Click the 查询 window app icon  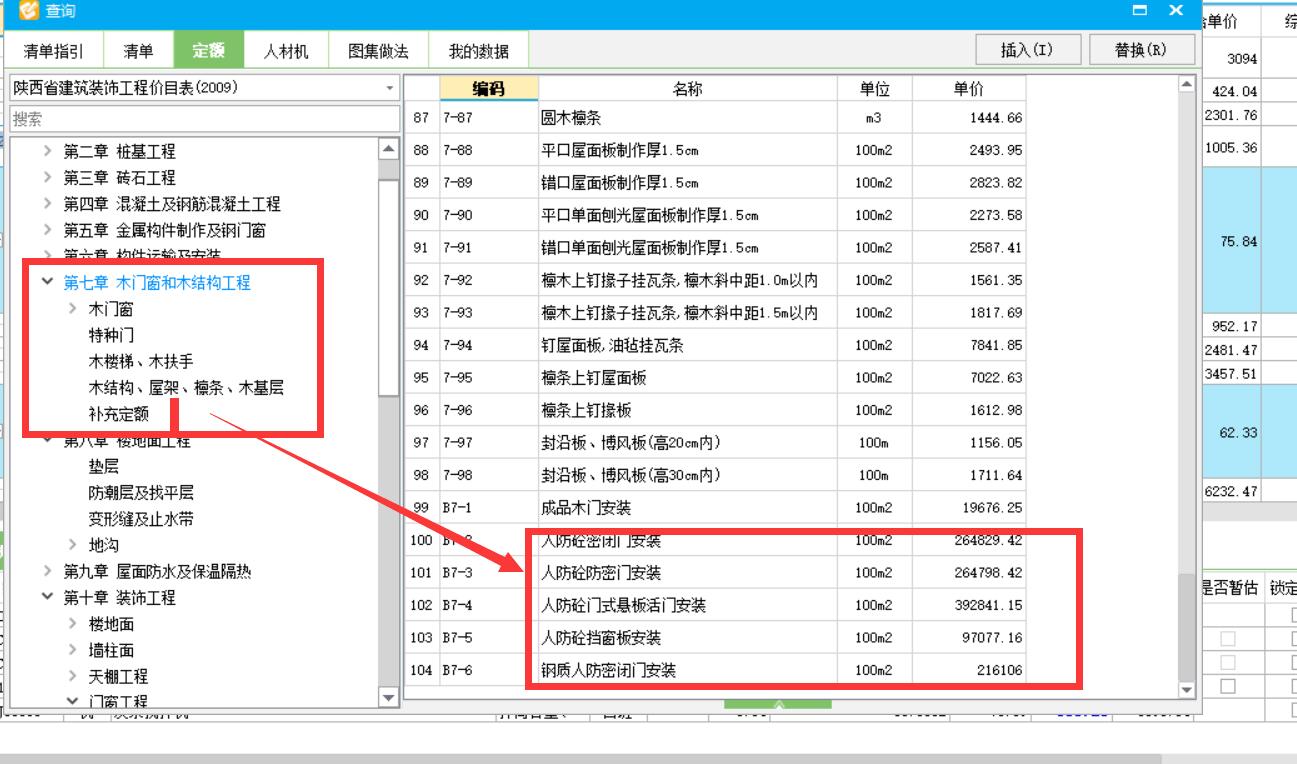(29, 10)
